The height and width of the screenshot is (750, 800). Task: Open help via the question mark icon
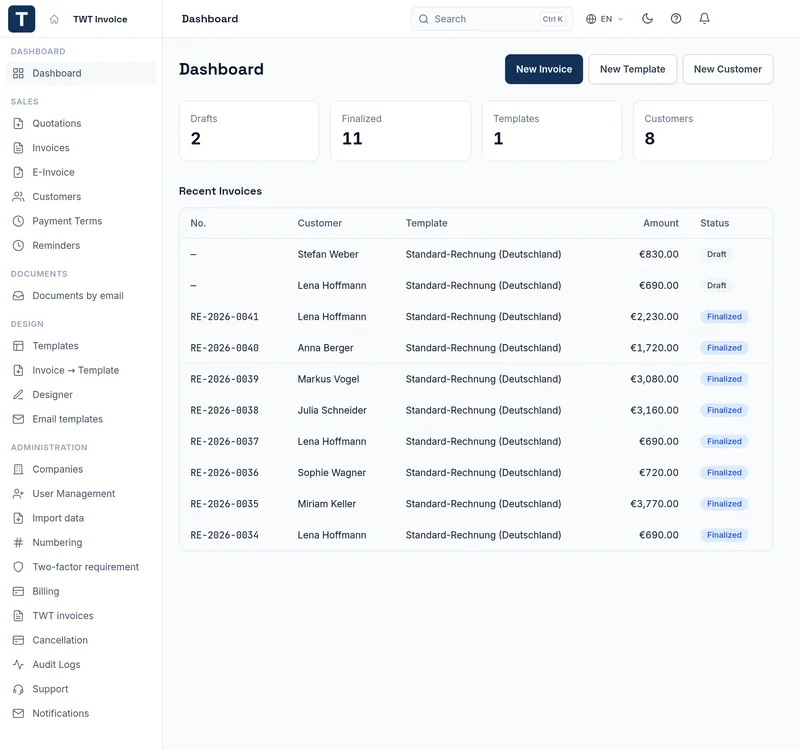pos(676,19)
